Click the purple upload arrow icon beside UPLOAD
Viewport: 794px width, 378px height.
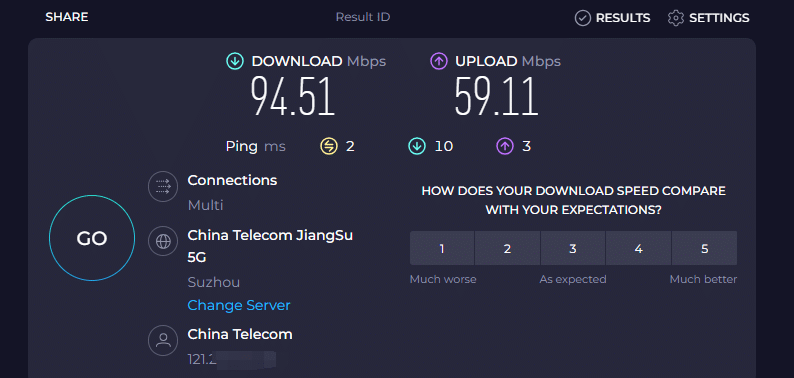click(x=439, y=62)
